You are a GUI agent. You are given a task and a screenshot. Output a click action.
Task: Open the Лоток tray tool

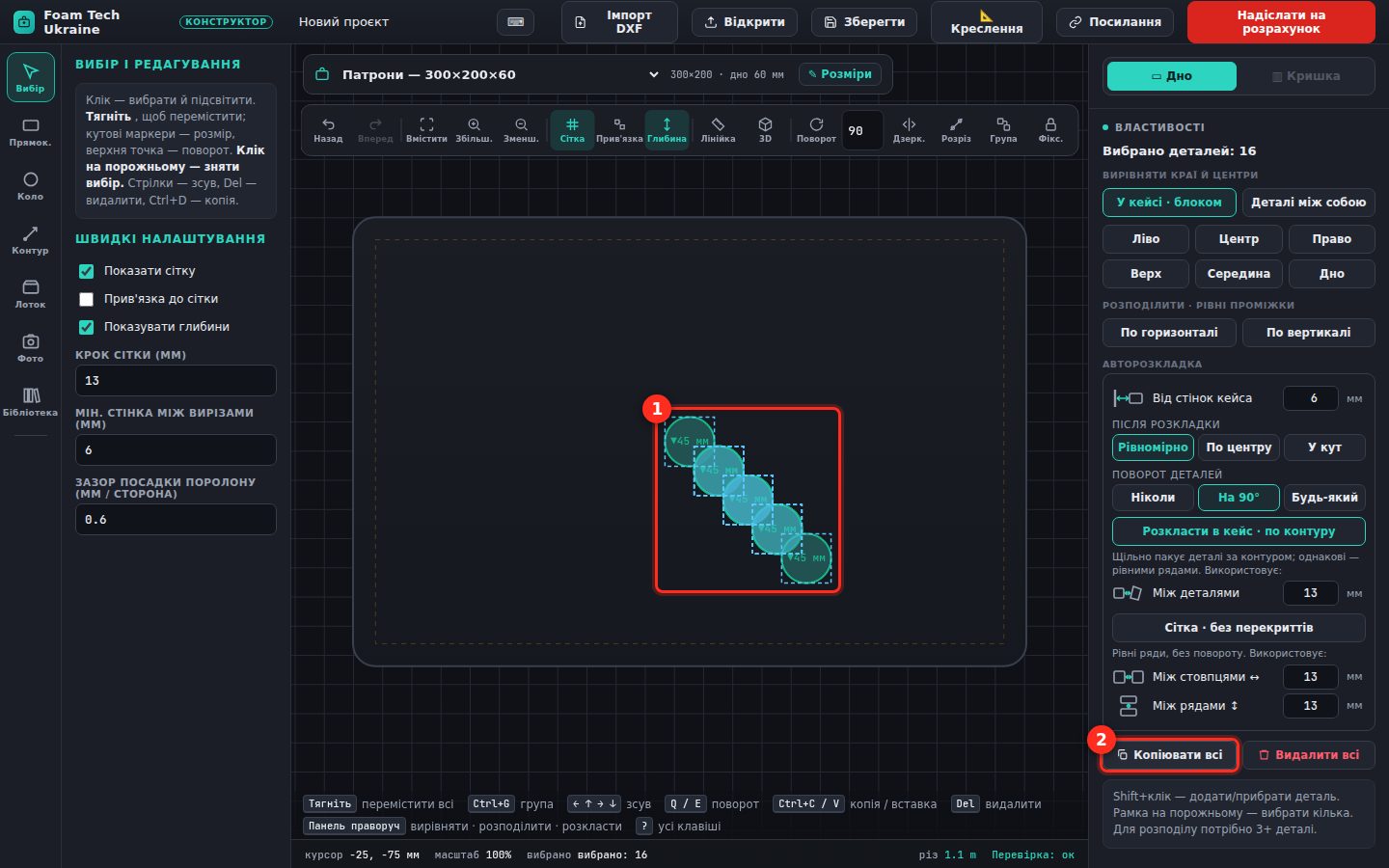tap(30, 294)
